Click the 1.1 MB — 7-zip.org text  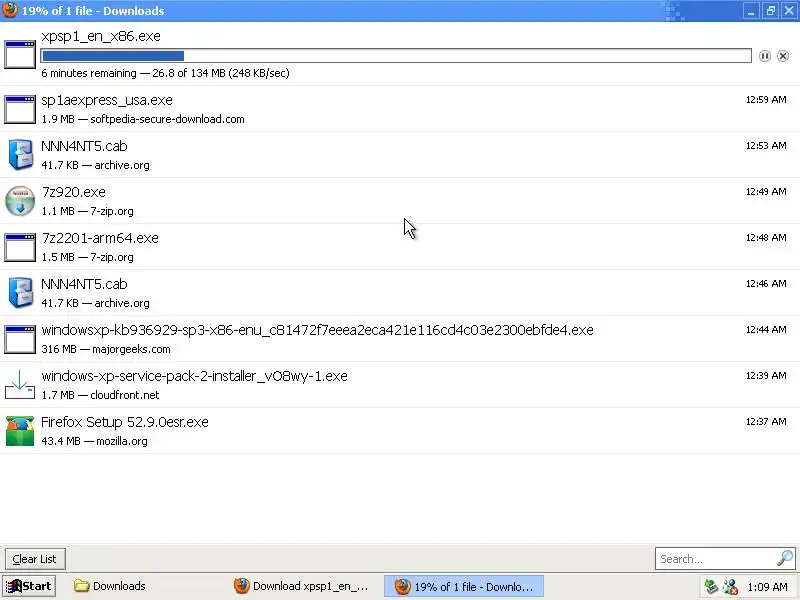(x=87, y=211)
